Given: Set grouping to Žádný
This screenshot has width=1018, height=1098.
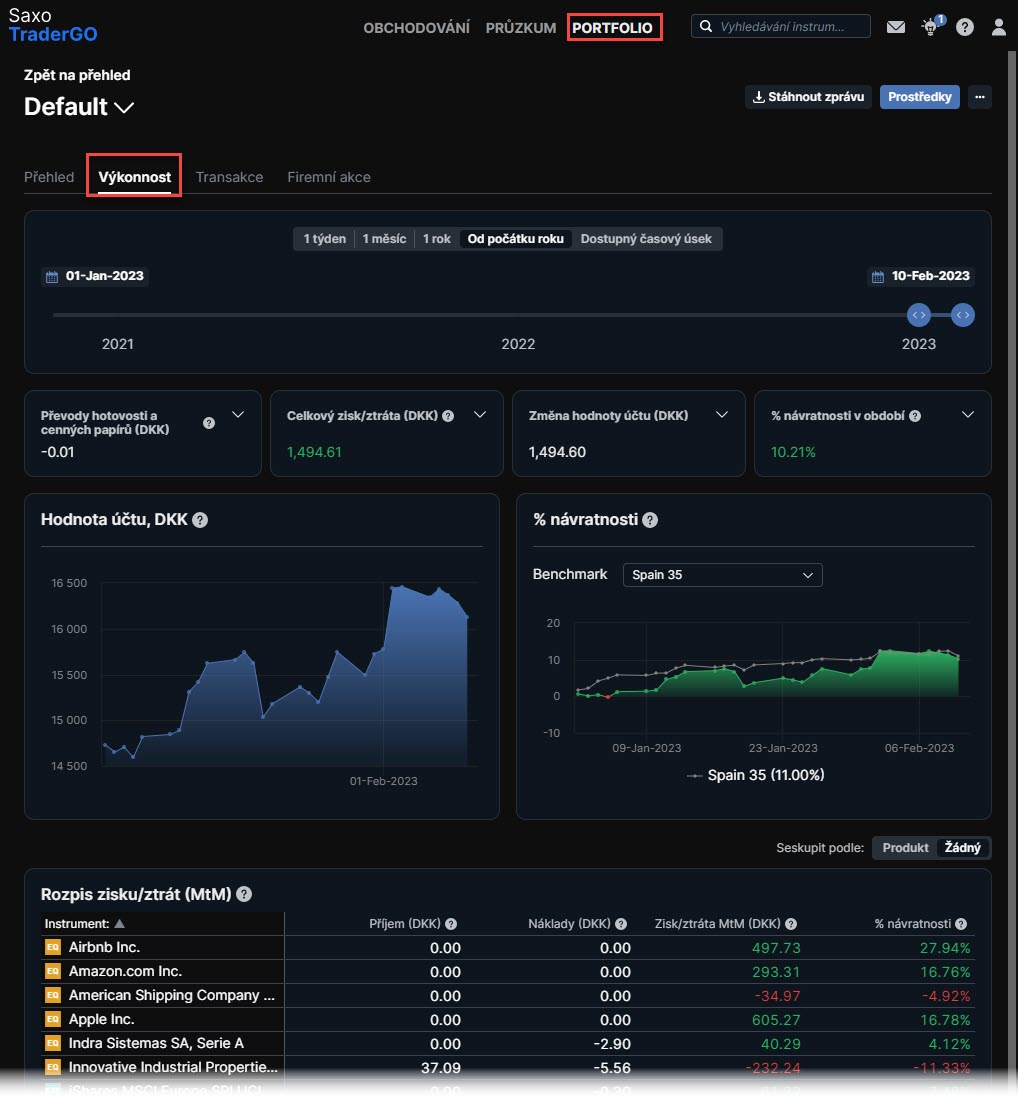Looking at the screenshot, I should tap(963, 848).
